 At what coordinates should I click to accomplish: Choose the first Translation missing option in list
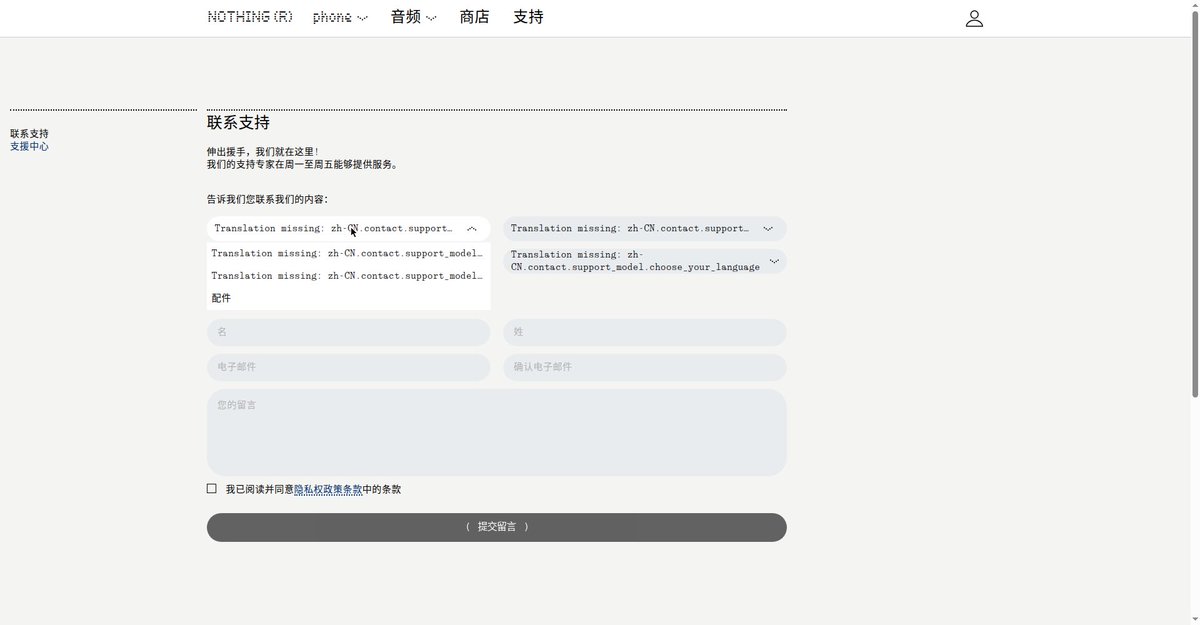point(348,254)
